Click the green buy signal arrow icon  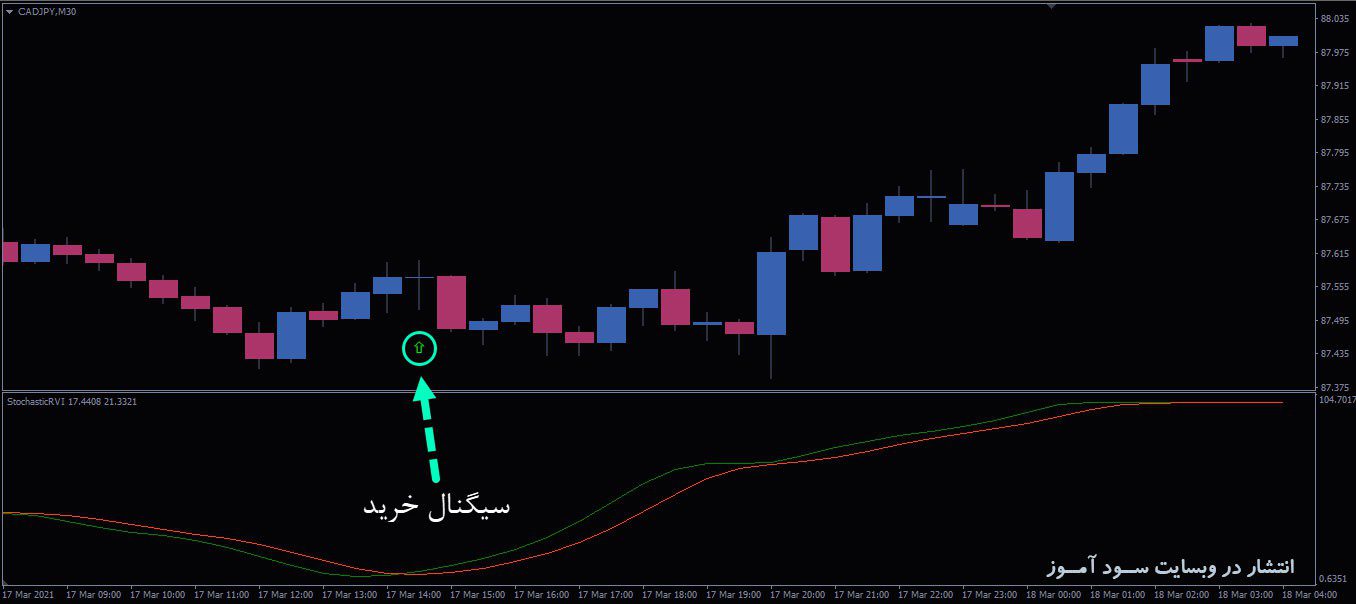pos(419,348)
